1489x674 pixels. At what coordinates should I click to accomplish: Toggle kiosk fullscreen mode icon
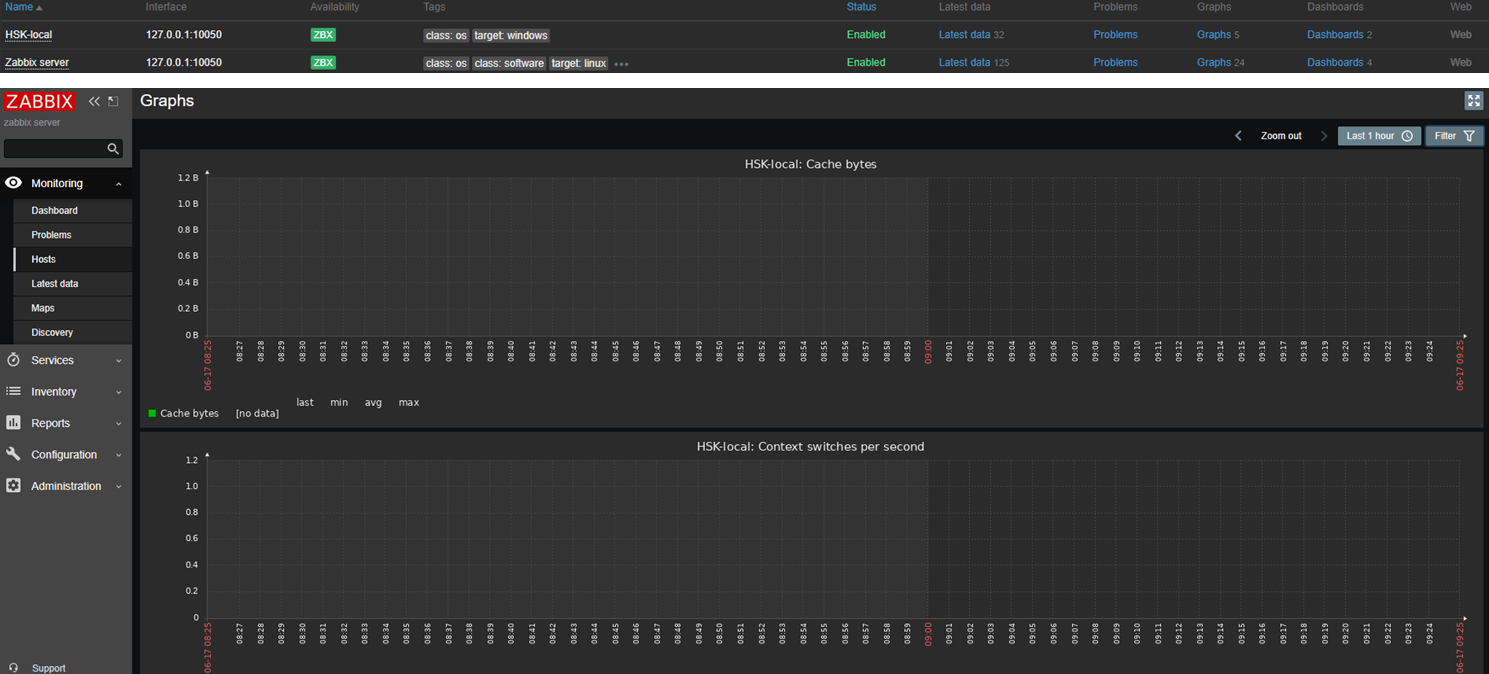pyautogui.click(x=1473, y=101)
